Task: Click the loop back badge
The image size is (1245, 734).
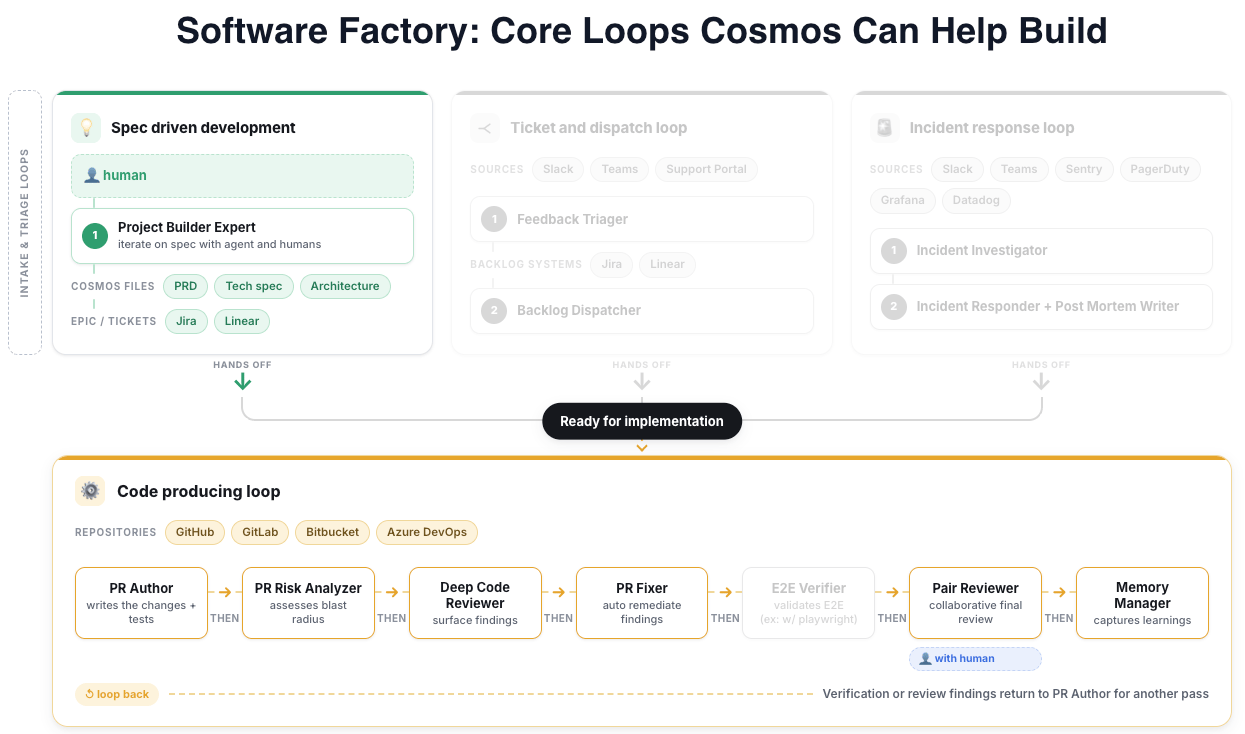Action: point(117,694)
